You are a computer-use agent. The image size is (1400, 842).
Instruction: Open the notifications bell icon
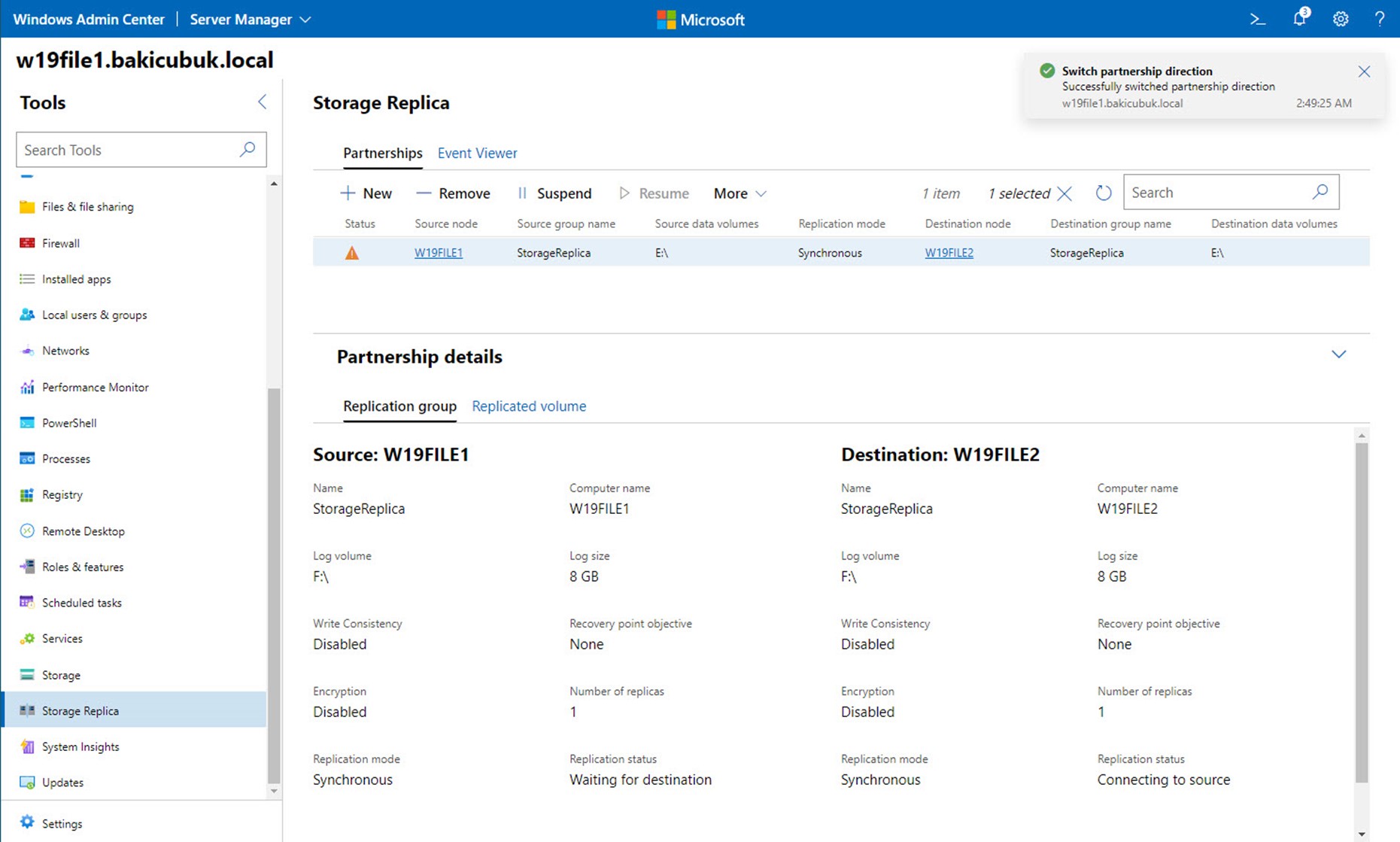[1300, 18]
